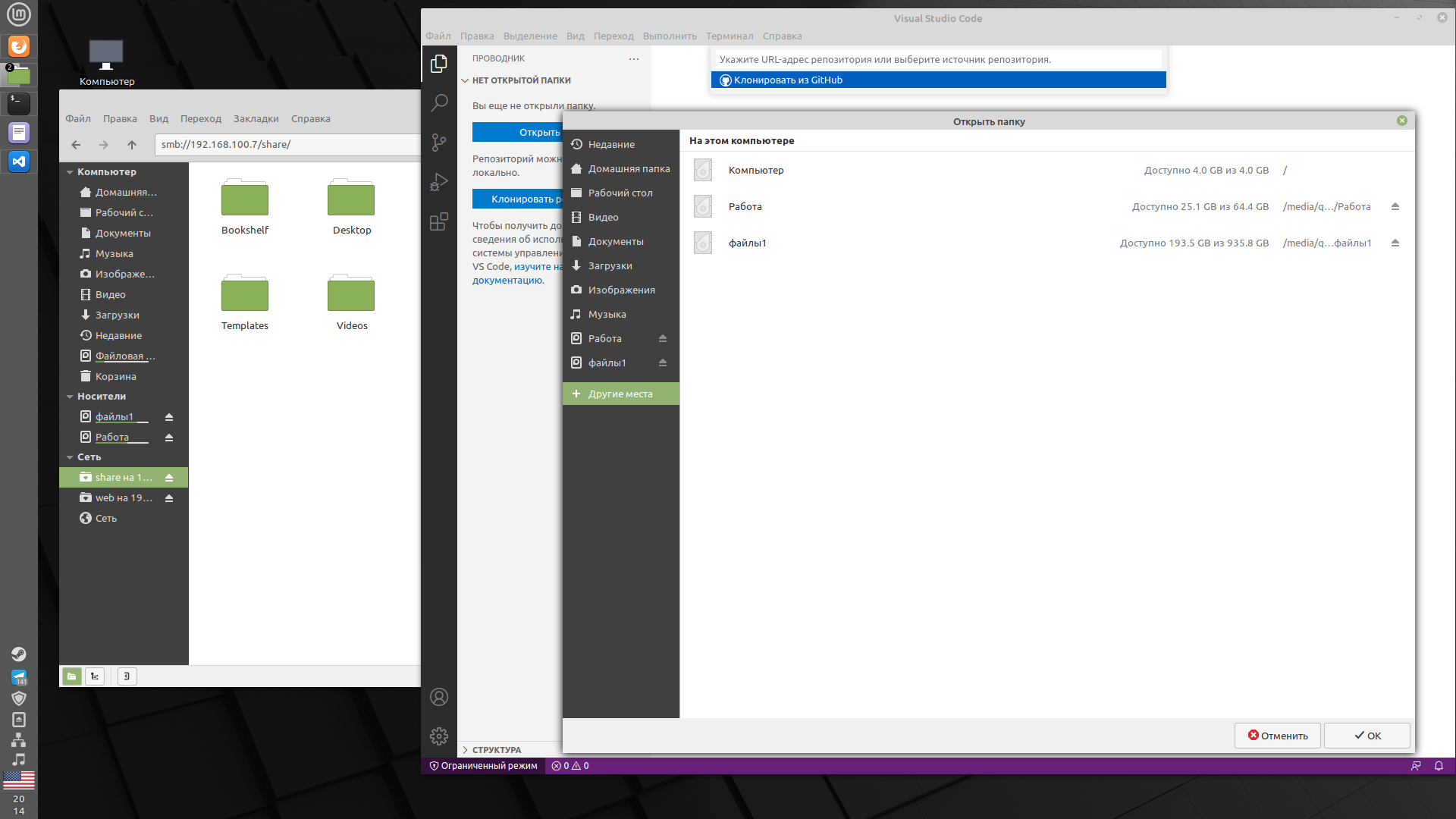Select Домашняя папка in the dialog sidebar
Screen dimensions: 1456x819
coord(621,168)
